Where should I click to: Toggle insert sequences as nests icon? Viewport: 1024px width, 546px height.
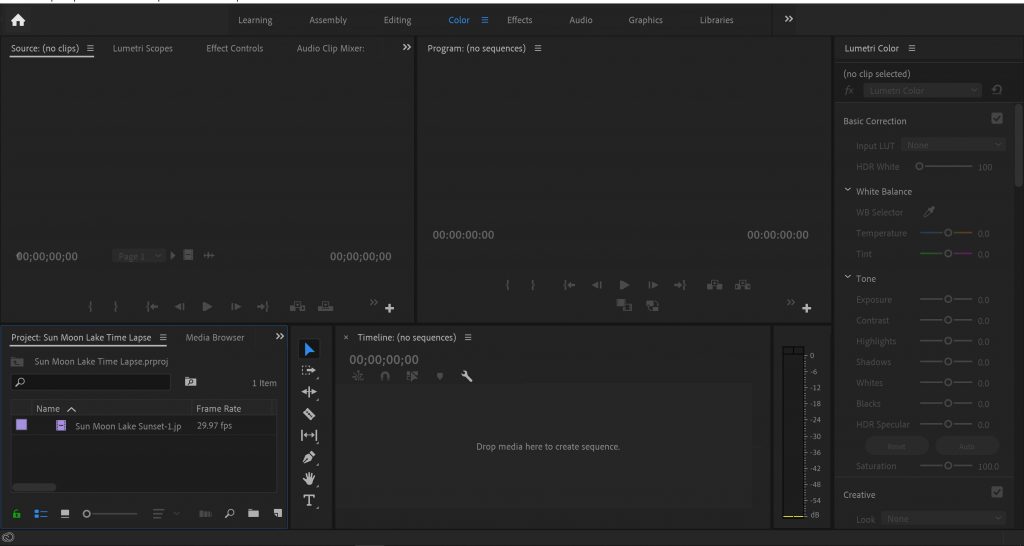358,376
